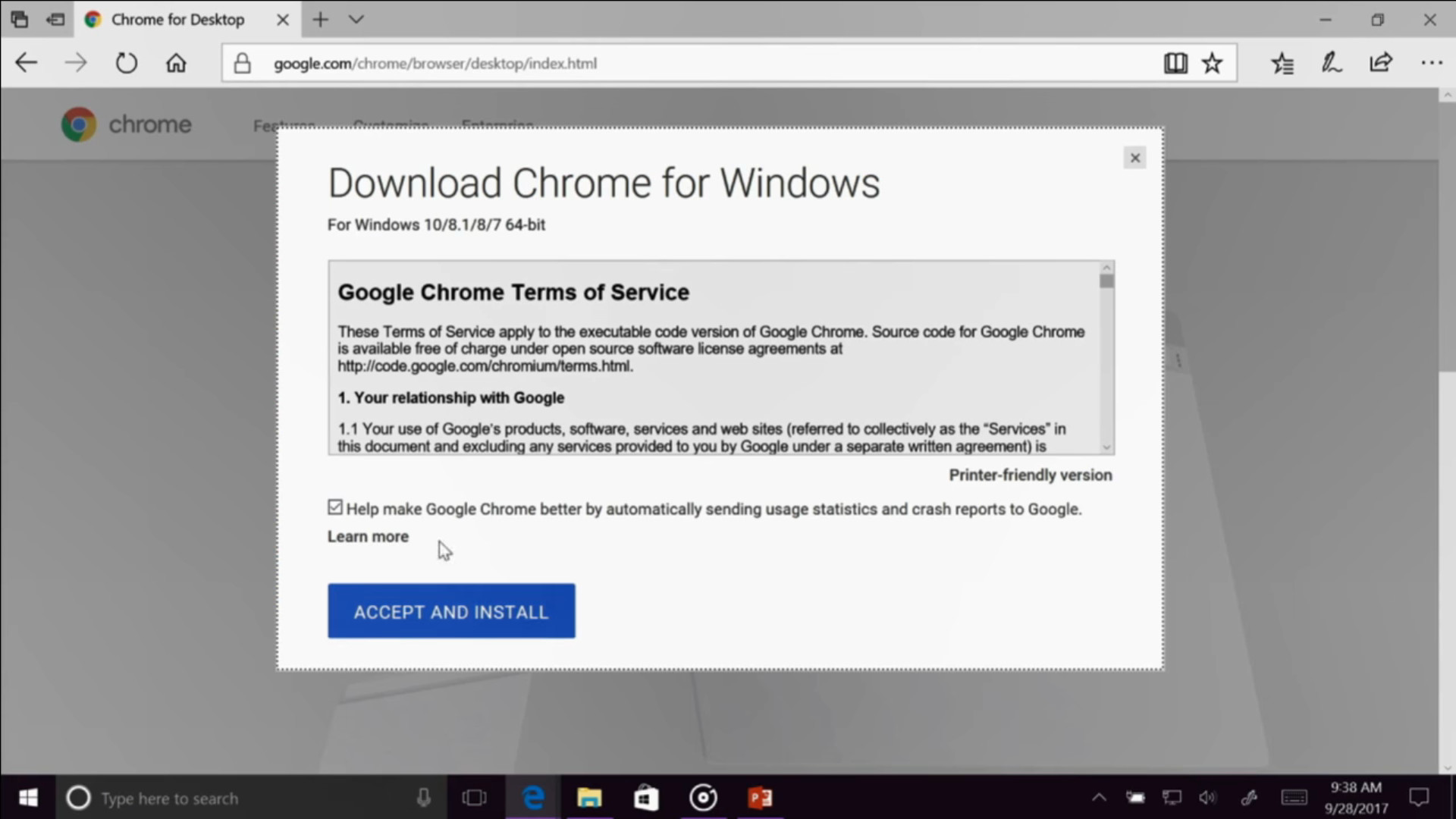Show tabs set aside icon

(x=55, y=20)
